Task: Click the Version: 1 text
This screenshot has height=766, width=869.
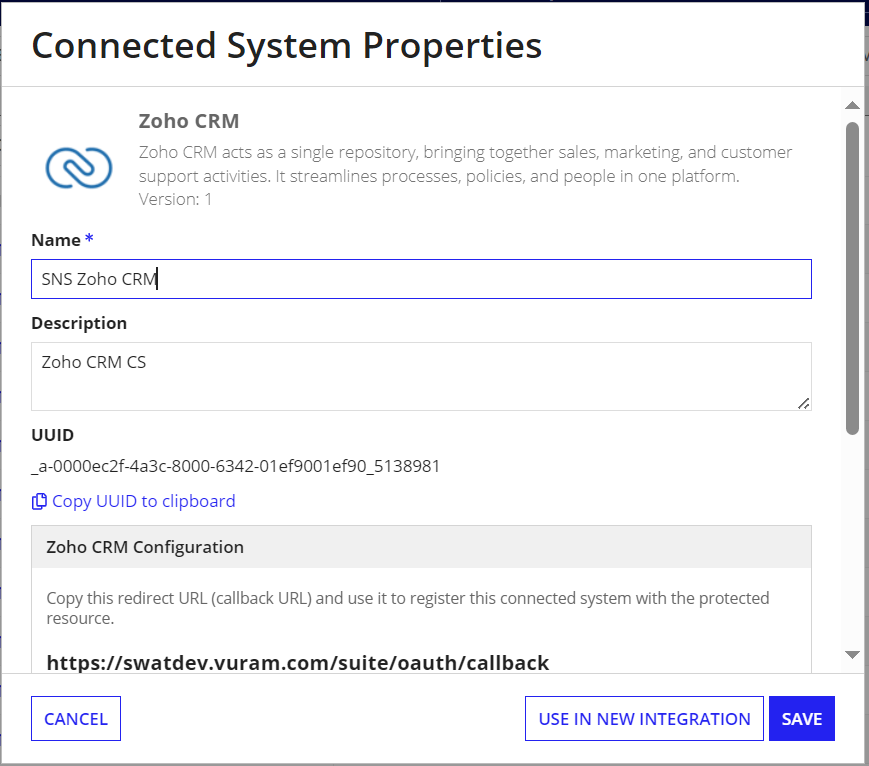Action: (x=175, y=199)
